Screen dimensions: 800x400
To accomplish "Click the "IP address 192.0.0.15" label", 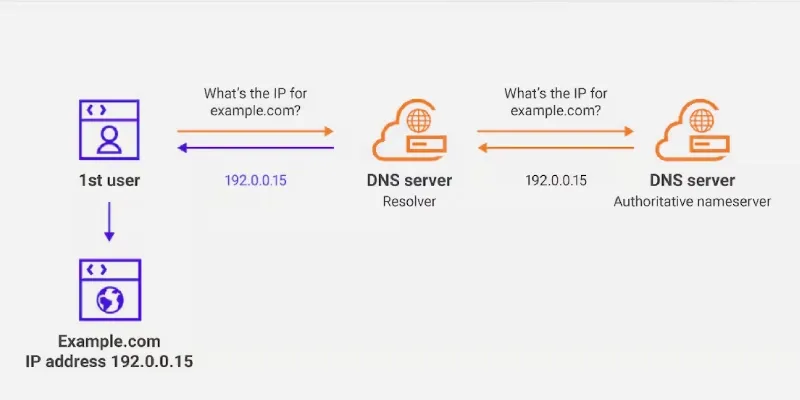I will click(x=109, y=360).
